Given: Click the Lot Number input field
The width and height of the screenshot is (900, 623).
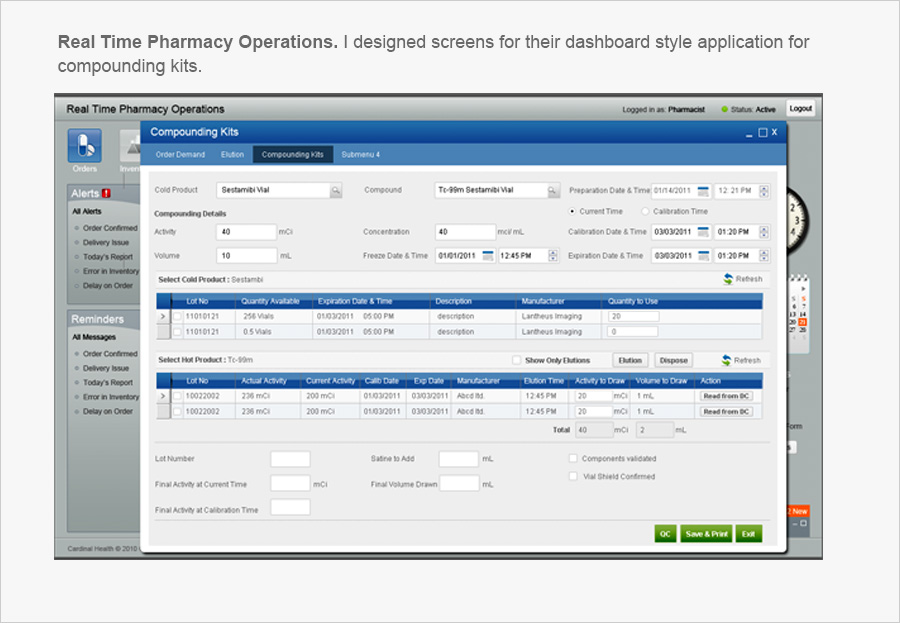Looking at the screenshot, I should 290,459.
